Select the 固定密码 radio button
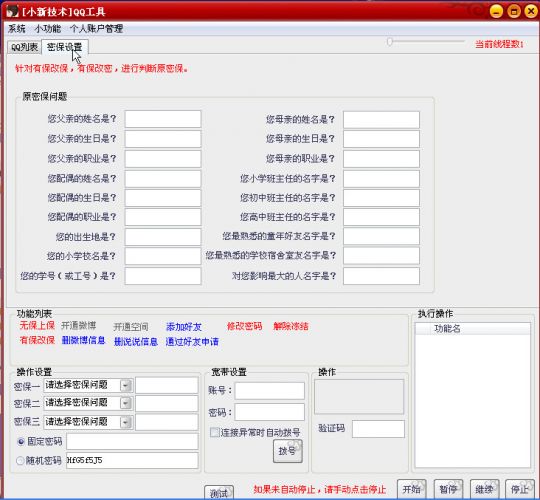The width and height of the screenshot is (540, 500). click(21, 441)
